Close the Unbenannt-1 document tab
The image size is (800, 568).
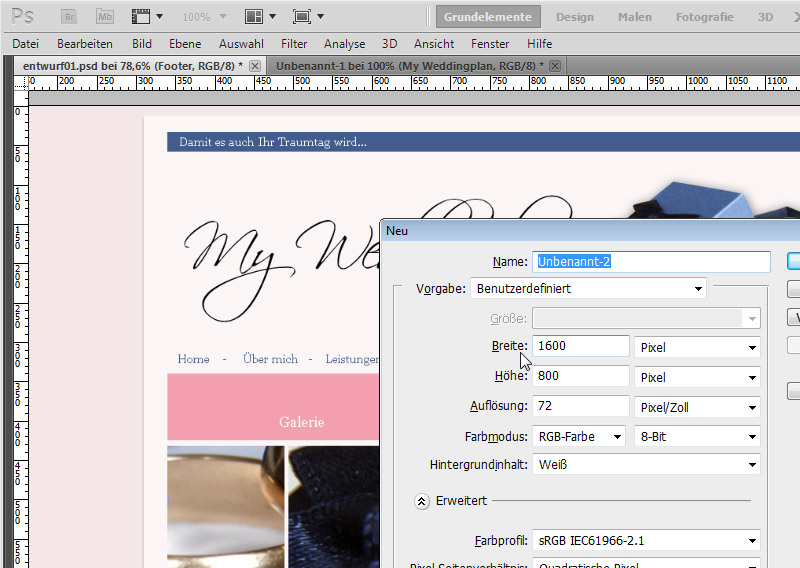point(555,65)
